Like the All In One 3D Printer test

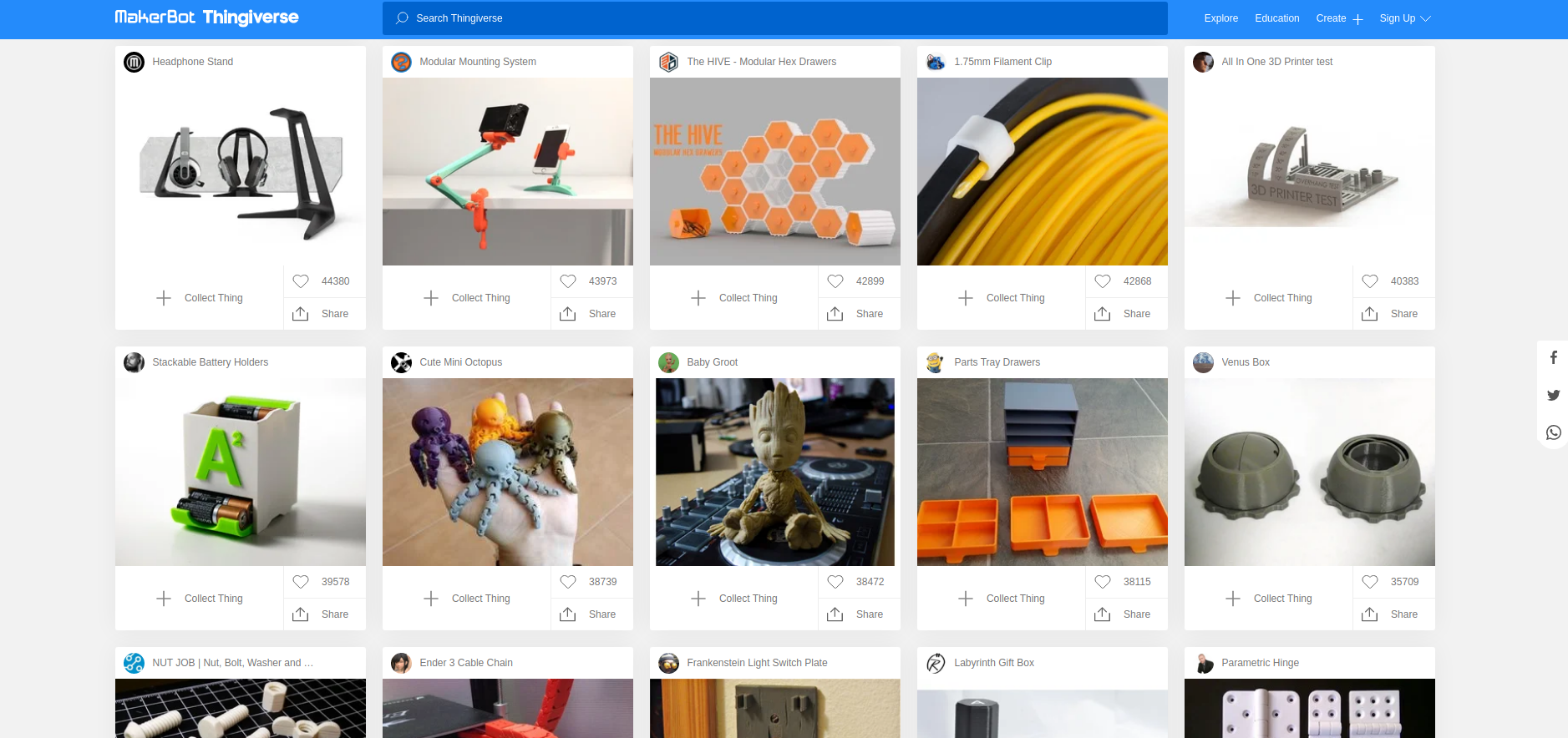coord(1370,281)
